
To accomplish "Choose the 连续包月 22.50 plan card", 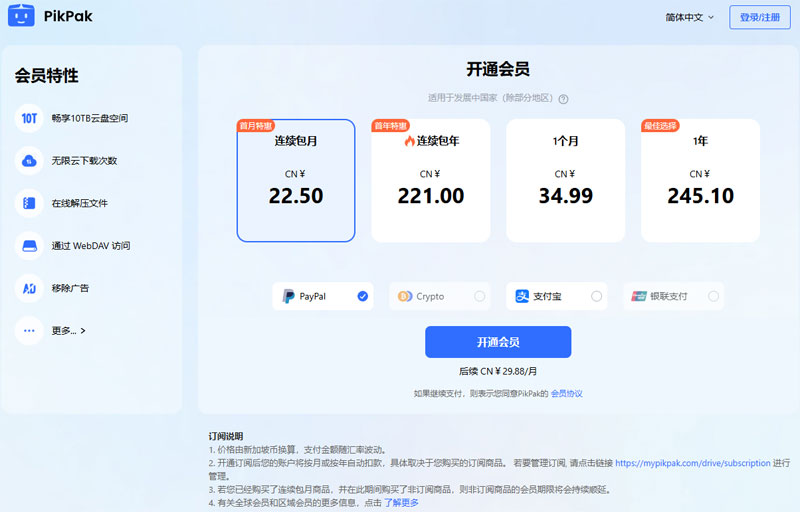I will point(296,181).
